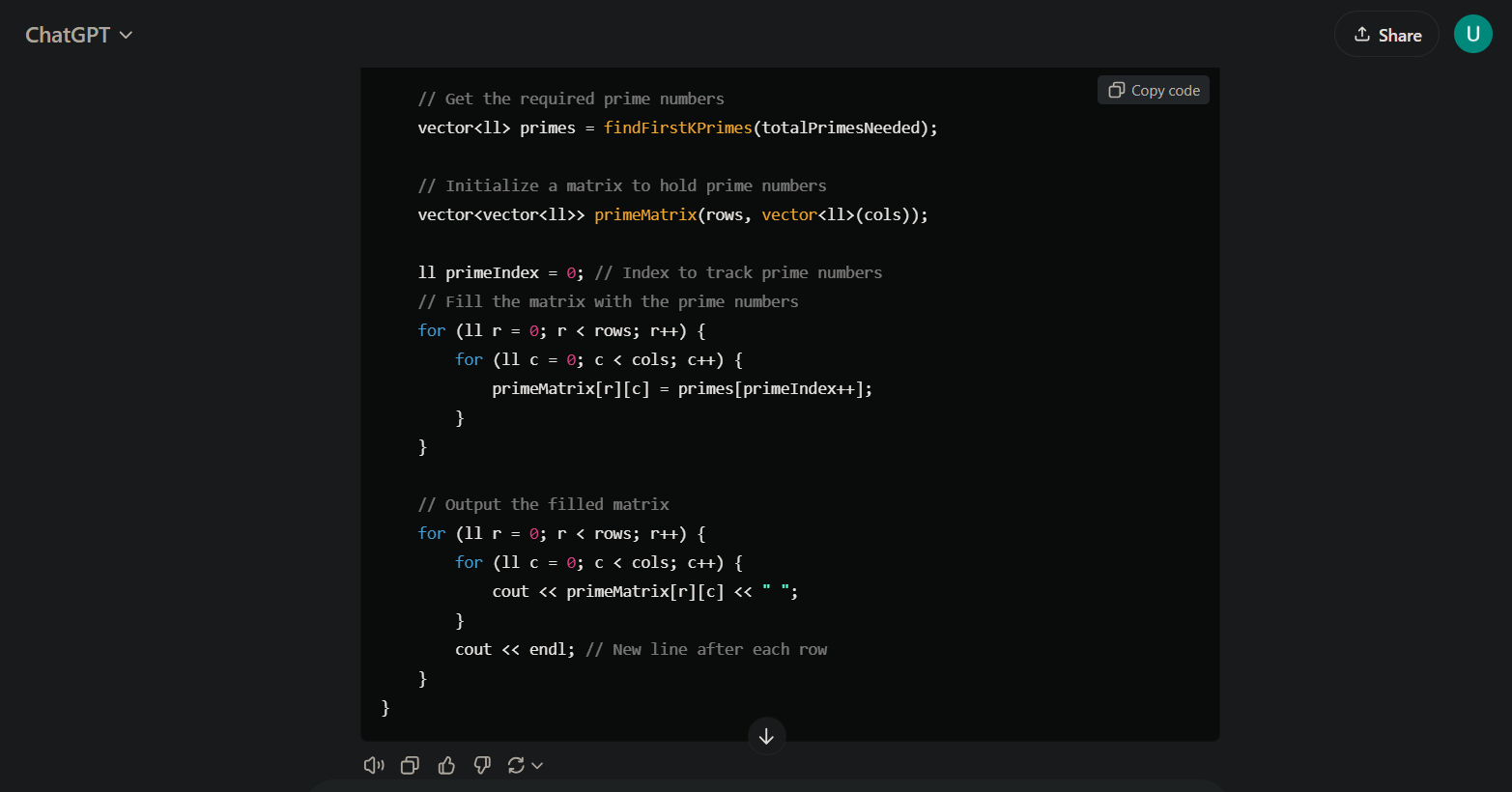Open the user profile avatar menu
Screen dimensions: 1512x792
pyautogui.click(x=1472, y=35)
